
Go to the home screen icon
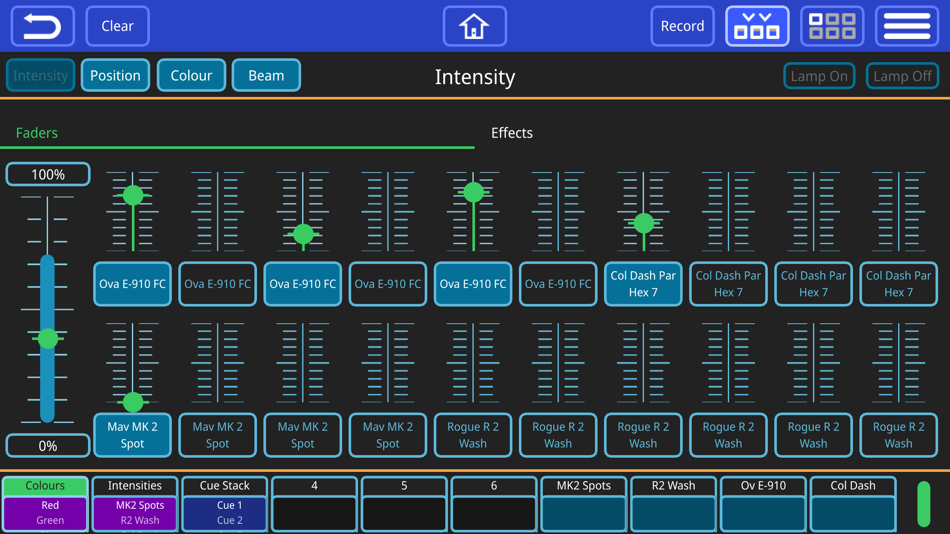(474, 26)
